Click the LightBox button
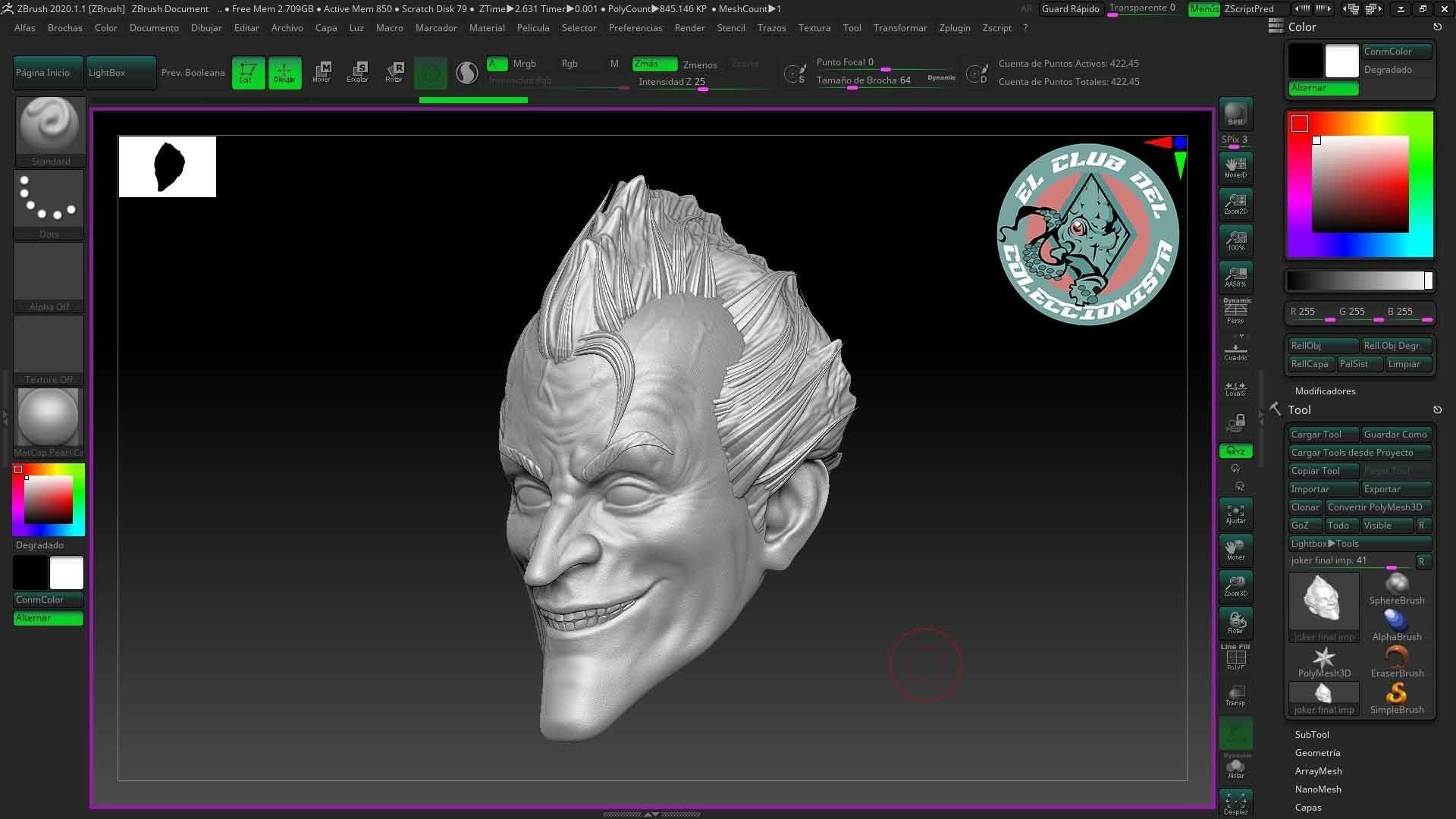This screenshot has height=819, width=1456. (121, 73)
